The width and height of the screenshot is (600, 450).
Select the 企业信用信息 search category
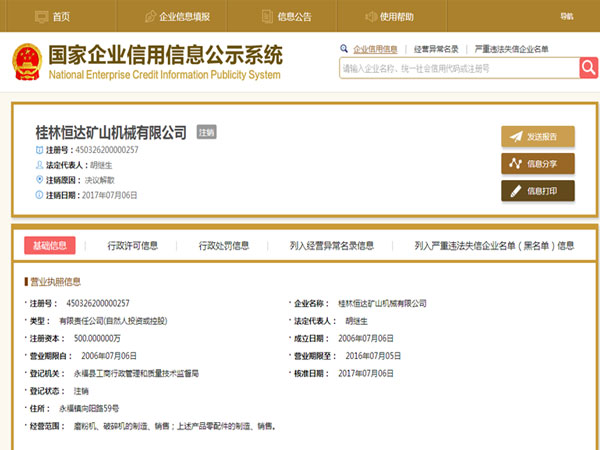375,49
